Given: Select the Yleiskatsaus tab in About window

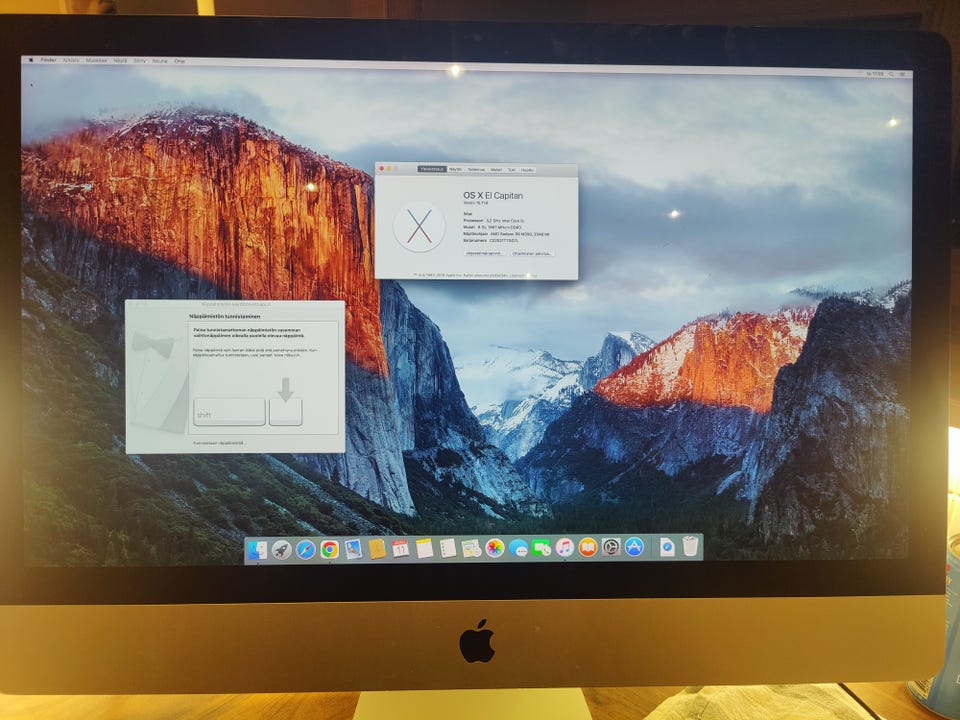Looking at the screenshot, I should 432,169.
